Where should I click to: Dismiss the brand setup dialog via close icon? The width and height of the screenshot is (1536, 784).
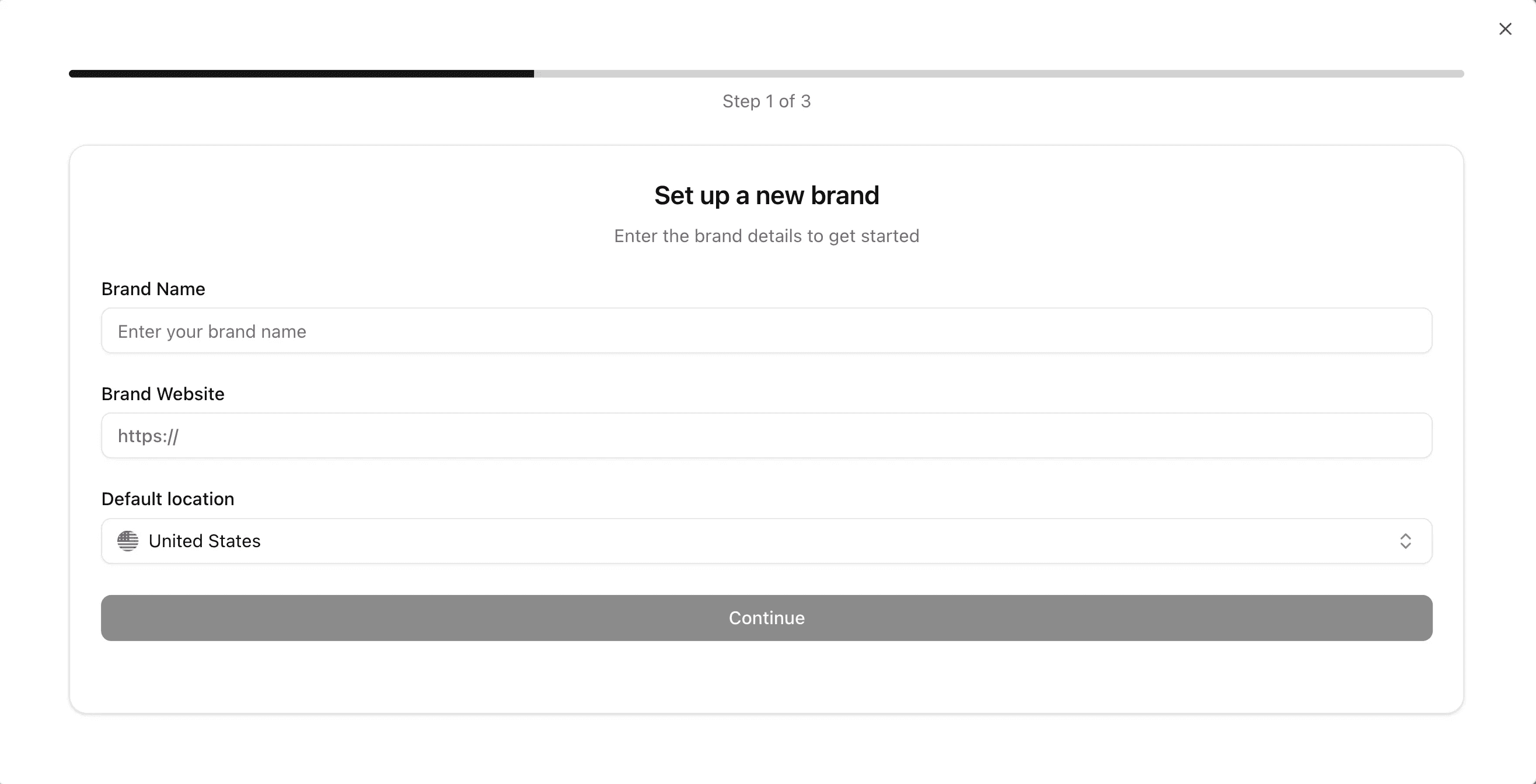click(x=1506, y=29)
